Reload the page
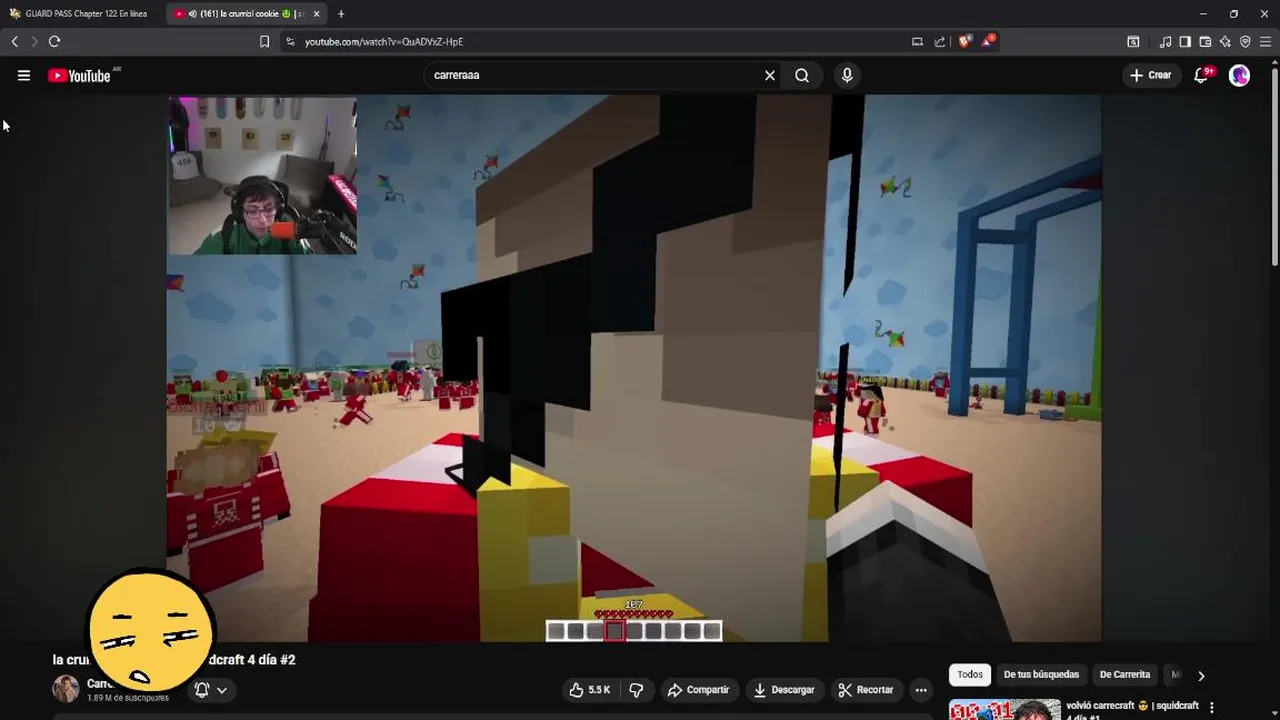 (x=54, y=41)
